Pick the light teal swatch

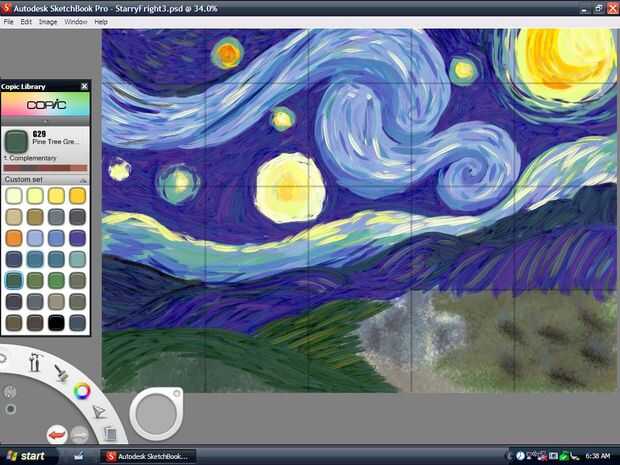pos(78,259)
